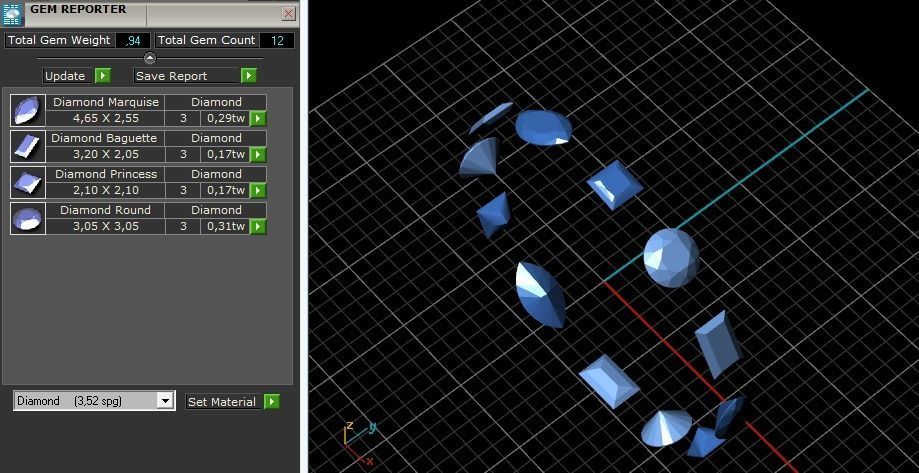Click the green arrow in Diamond Baguette row
Viewport: 919px width, 473px height.
(x=258, y=155)
